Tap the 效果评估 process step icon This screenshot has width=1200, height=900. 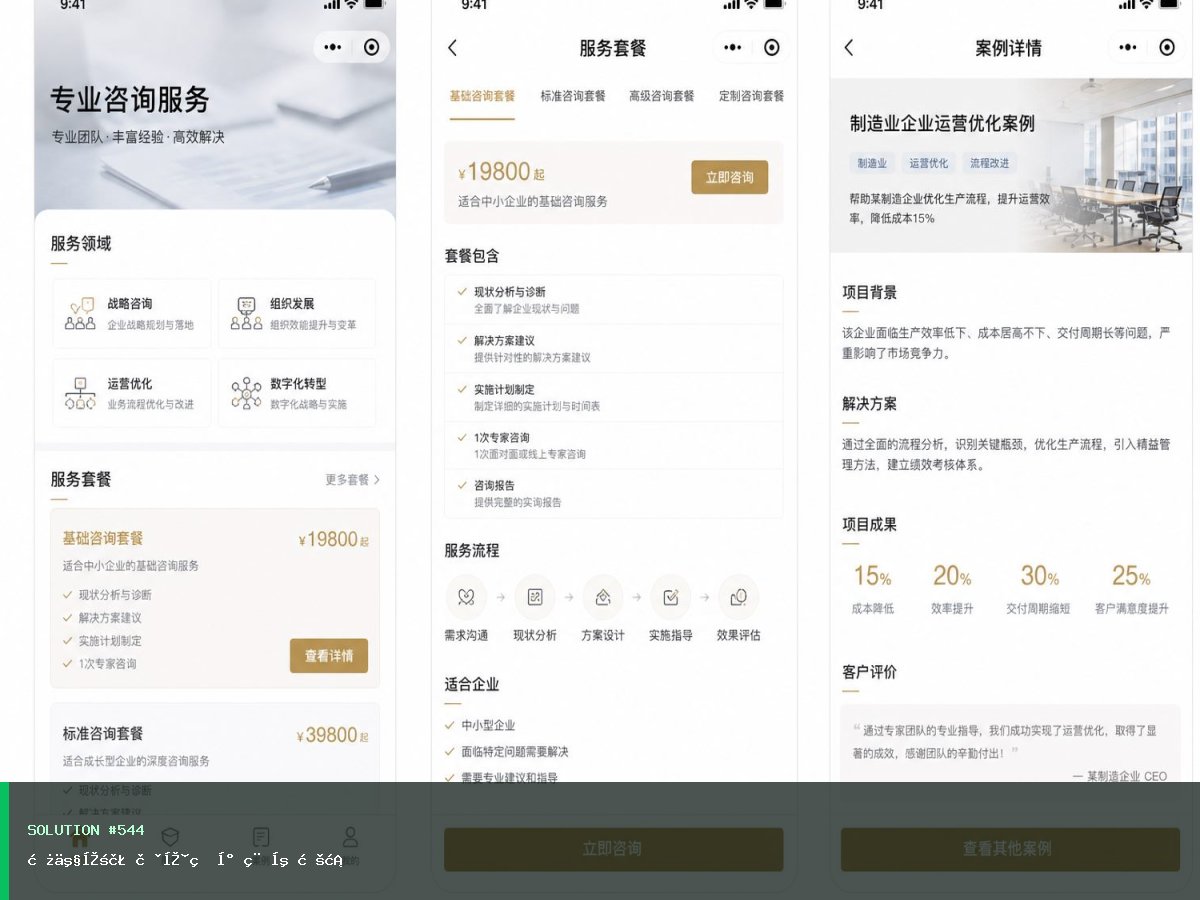[x=738, y=597]
